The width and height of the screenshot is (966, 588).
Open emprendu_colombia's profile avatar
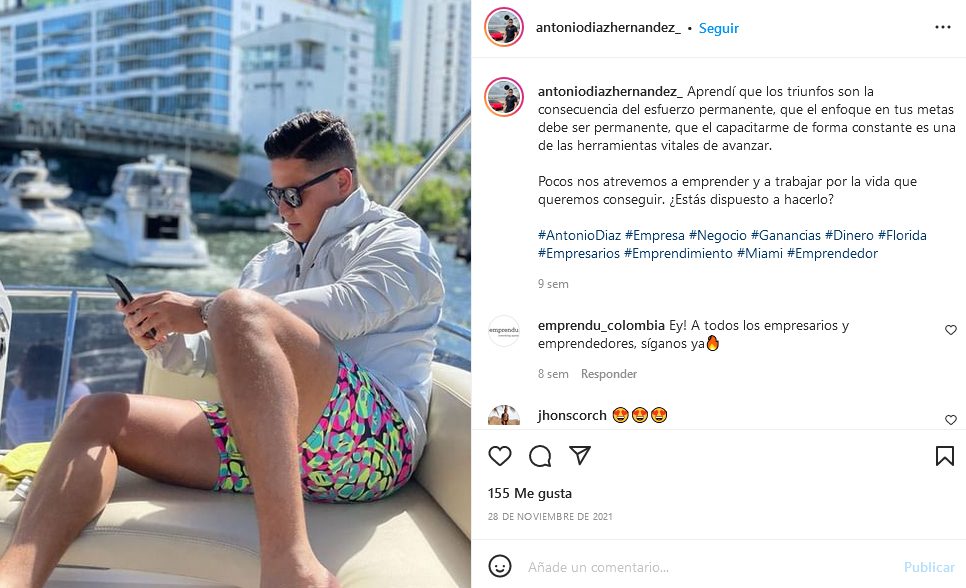504,331
